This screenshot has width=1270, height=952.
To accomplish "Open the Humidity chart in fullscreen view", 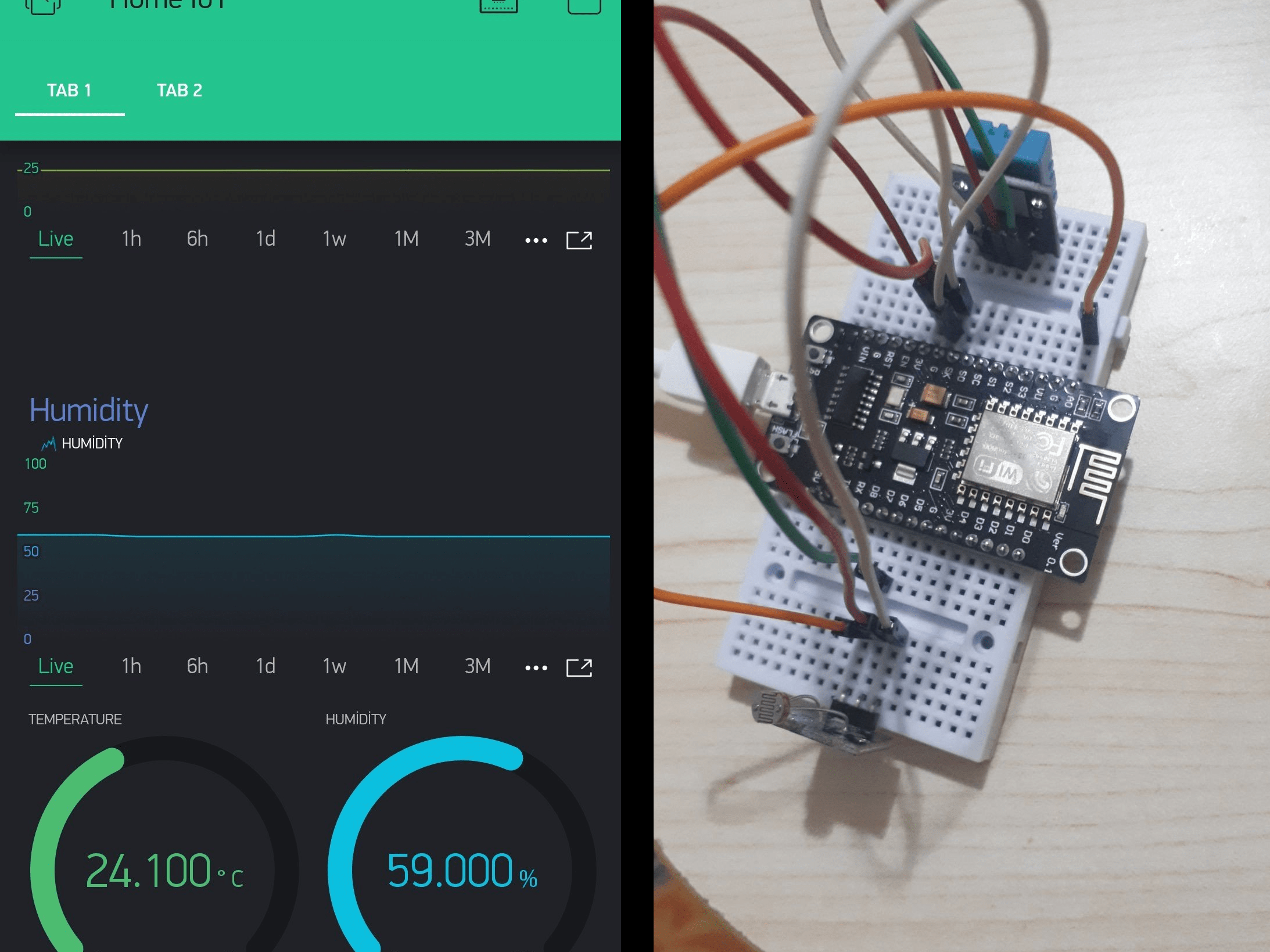I will coord(579,667).
